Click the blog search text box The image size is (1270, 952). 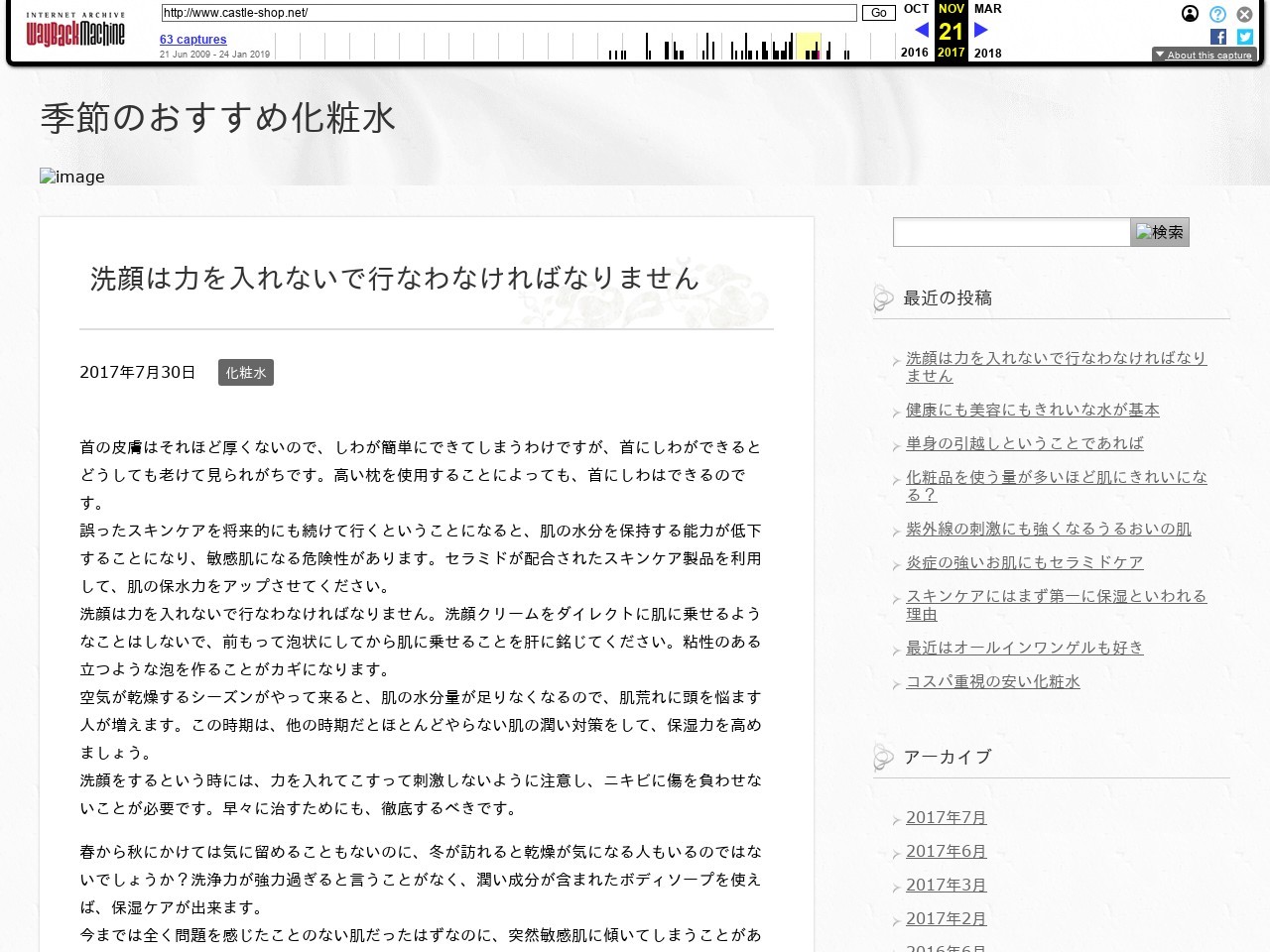click(1011, 232)
